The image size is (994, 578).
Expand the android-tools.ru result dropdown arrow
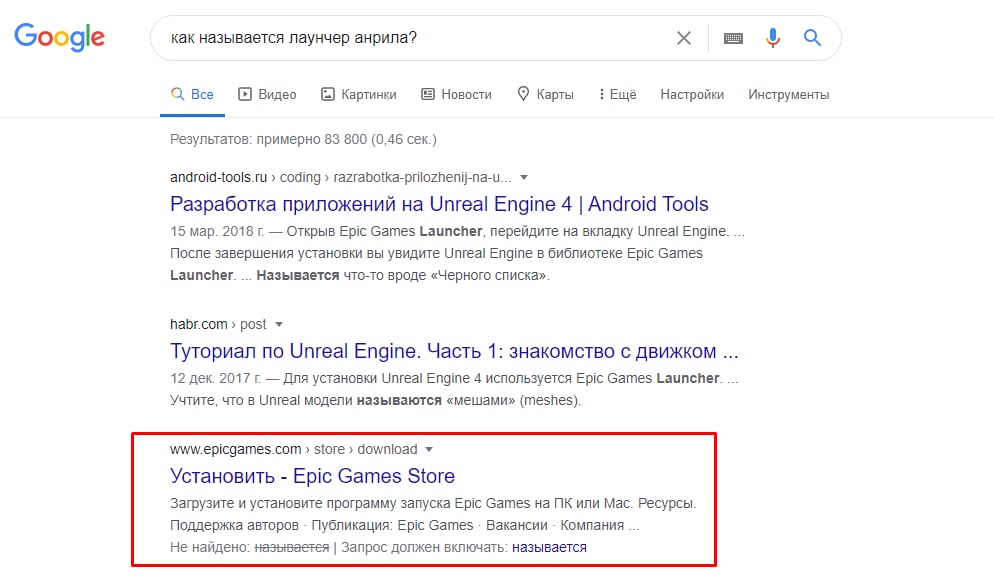524,177
